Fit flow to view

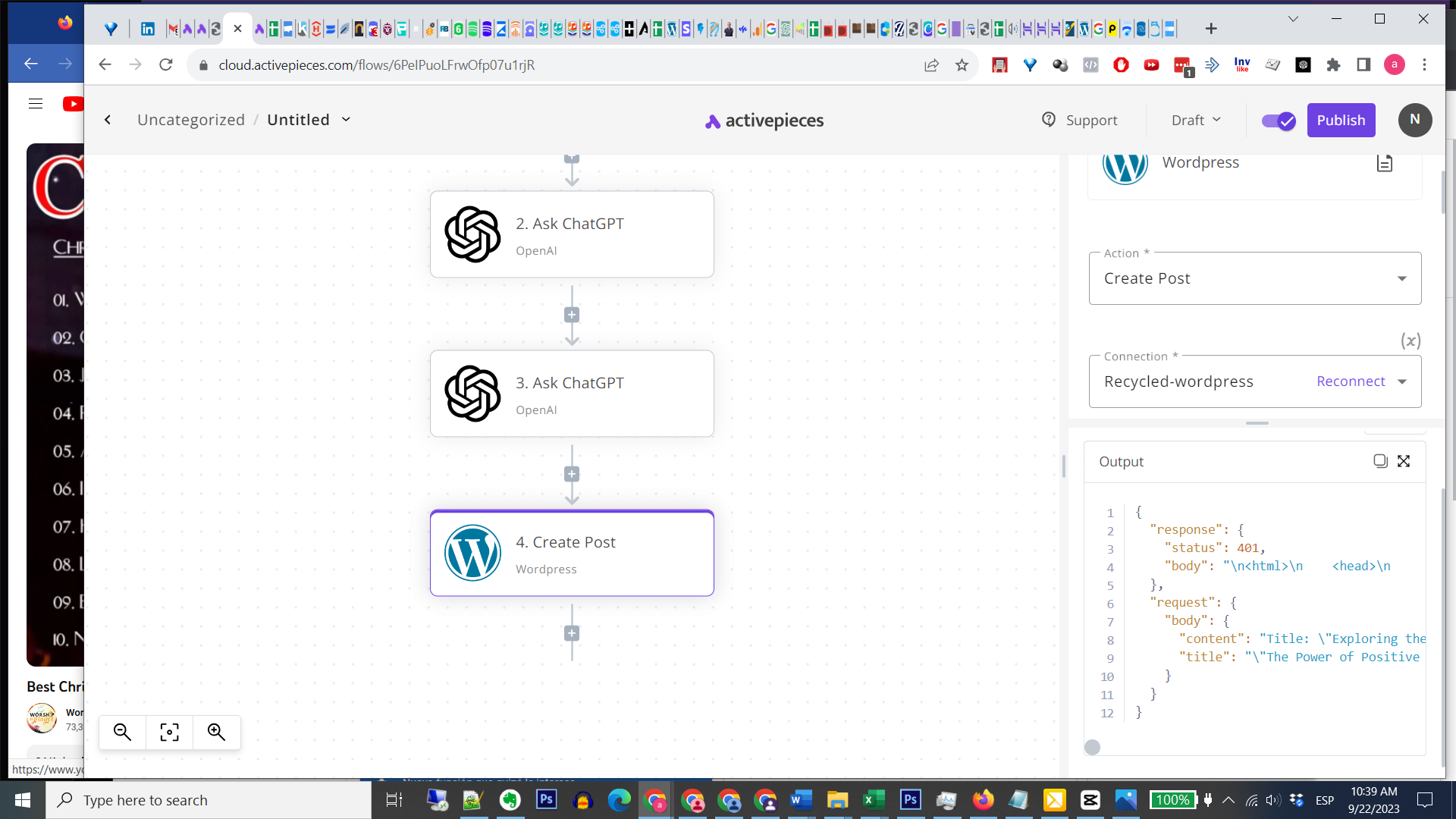click(169, 732)
